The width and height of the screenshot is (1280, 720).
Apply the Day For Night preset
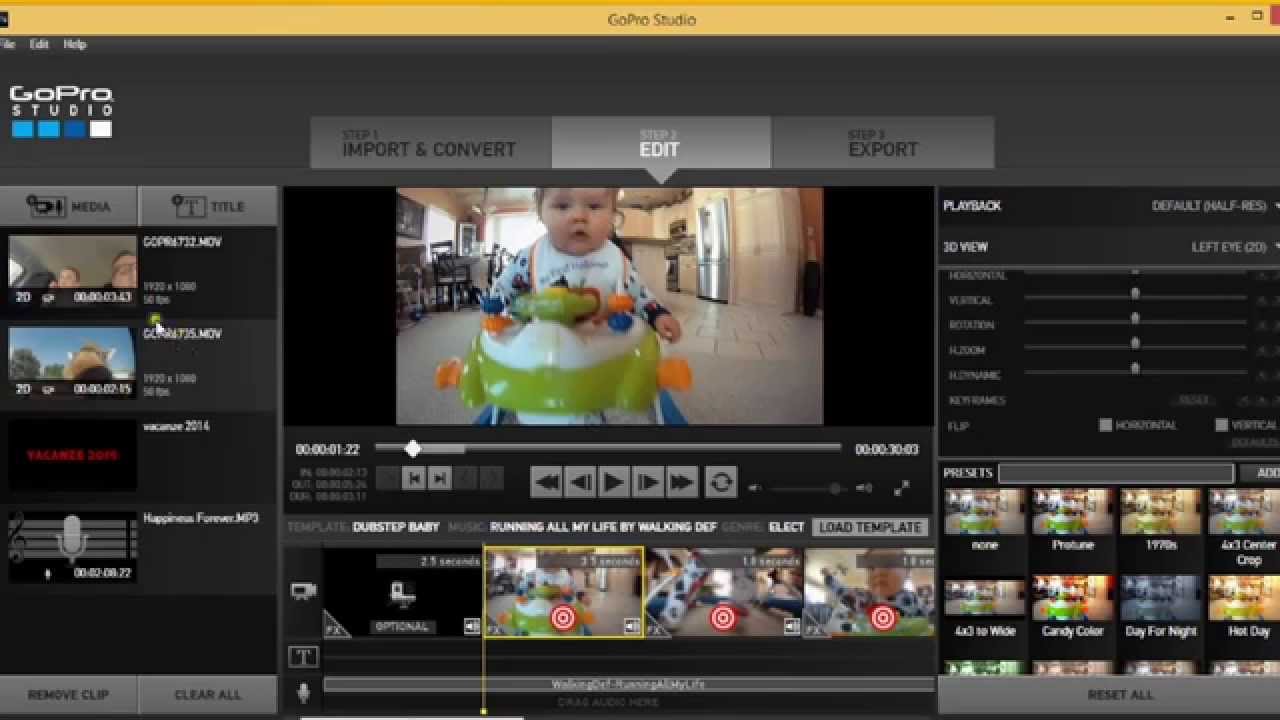pyautogui.click(x=1160, y=607)
